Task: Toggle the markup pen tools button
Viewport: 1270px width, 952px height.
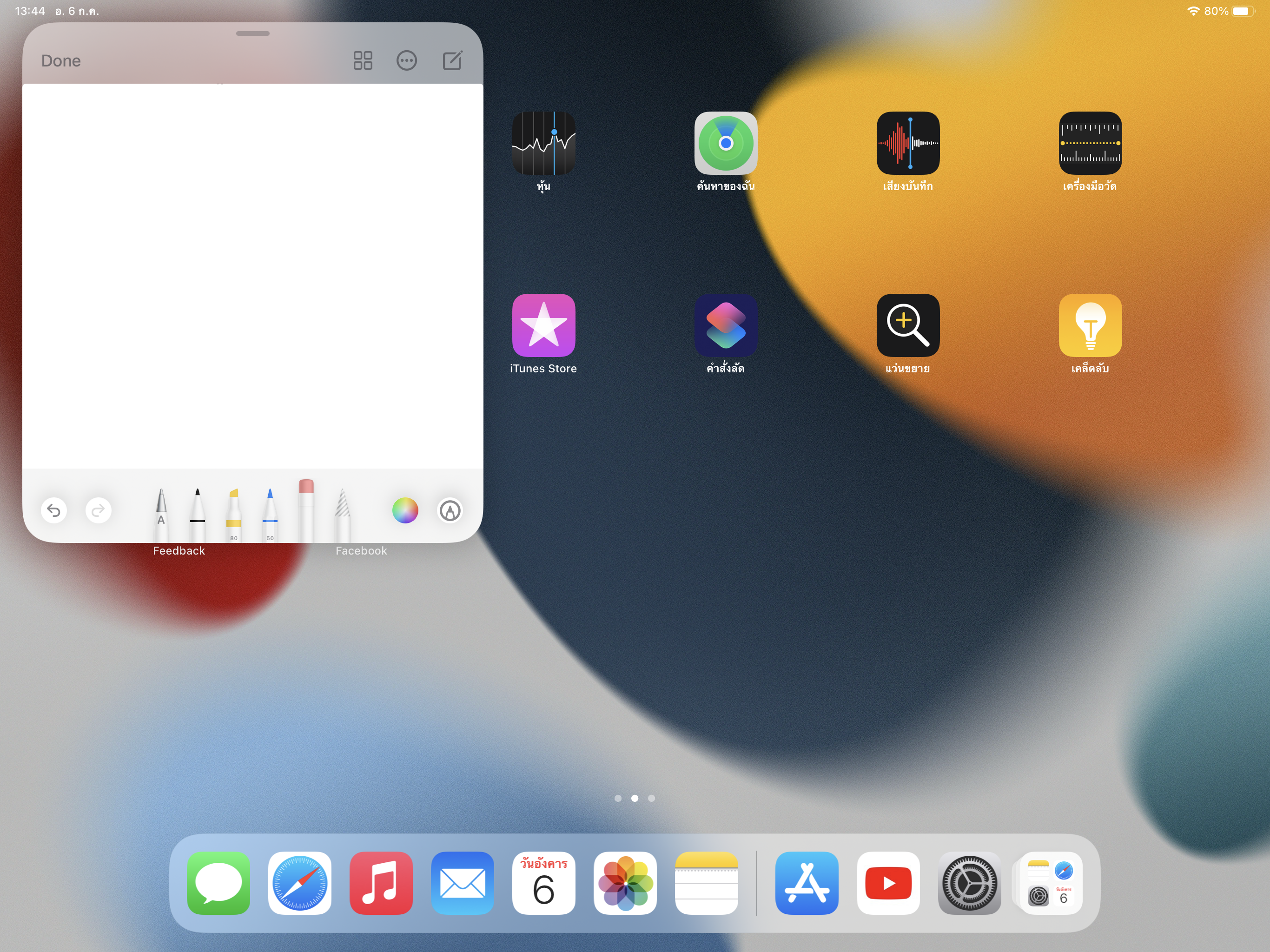Action: click(450, 510)
